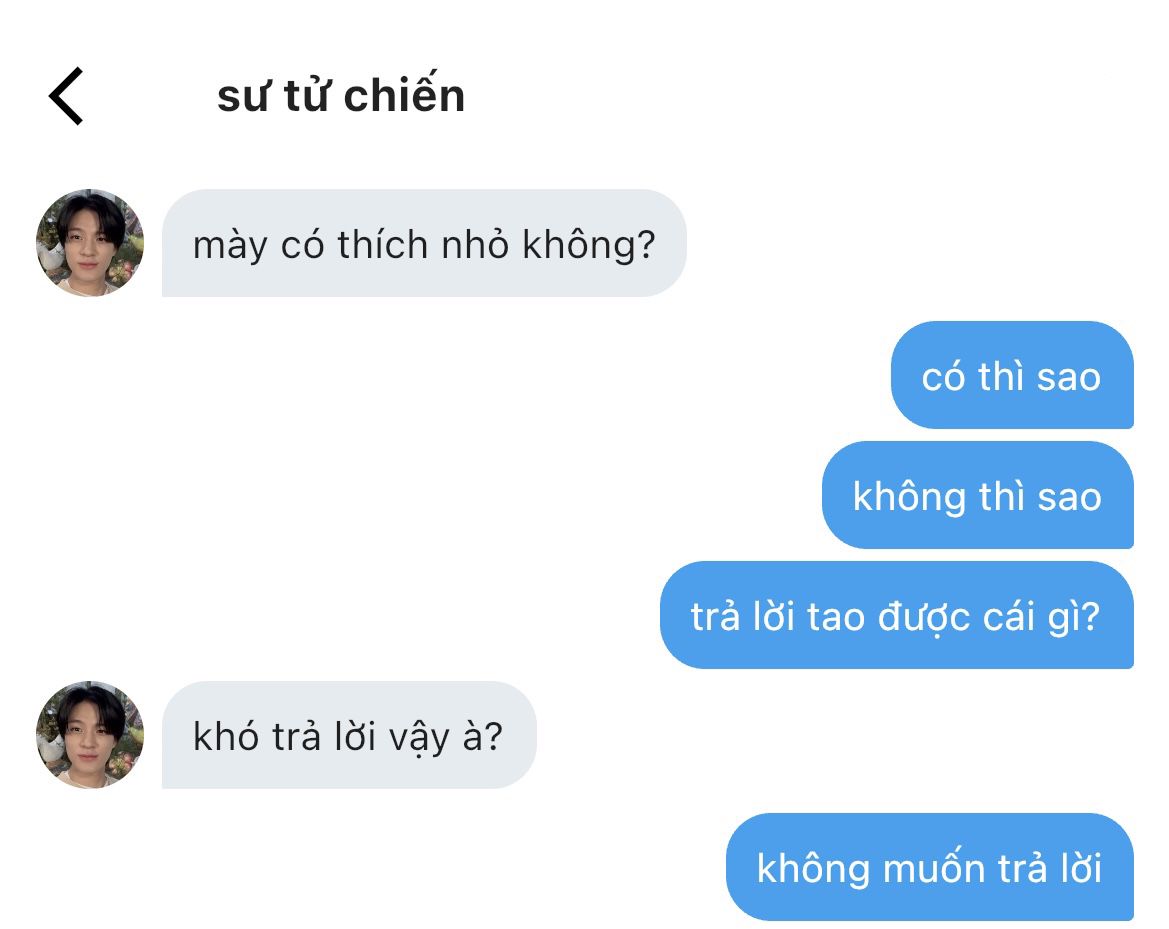View the sender's profile picture in the first message
The image size is (1169, 929).
tap(90, 243)
